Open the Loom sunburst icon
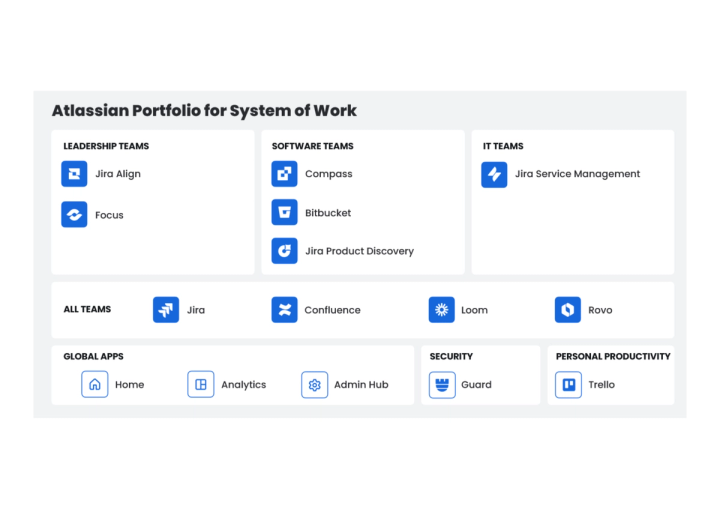The height and width of the screenshot is (509, 720). coord(442,310)
